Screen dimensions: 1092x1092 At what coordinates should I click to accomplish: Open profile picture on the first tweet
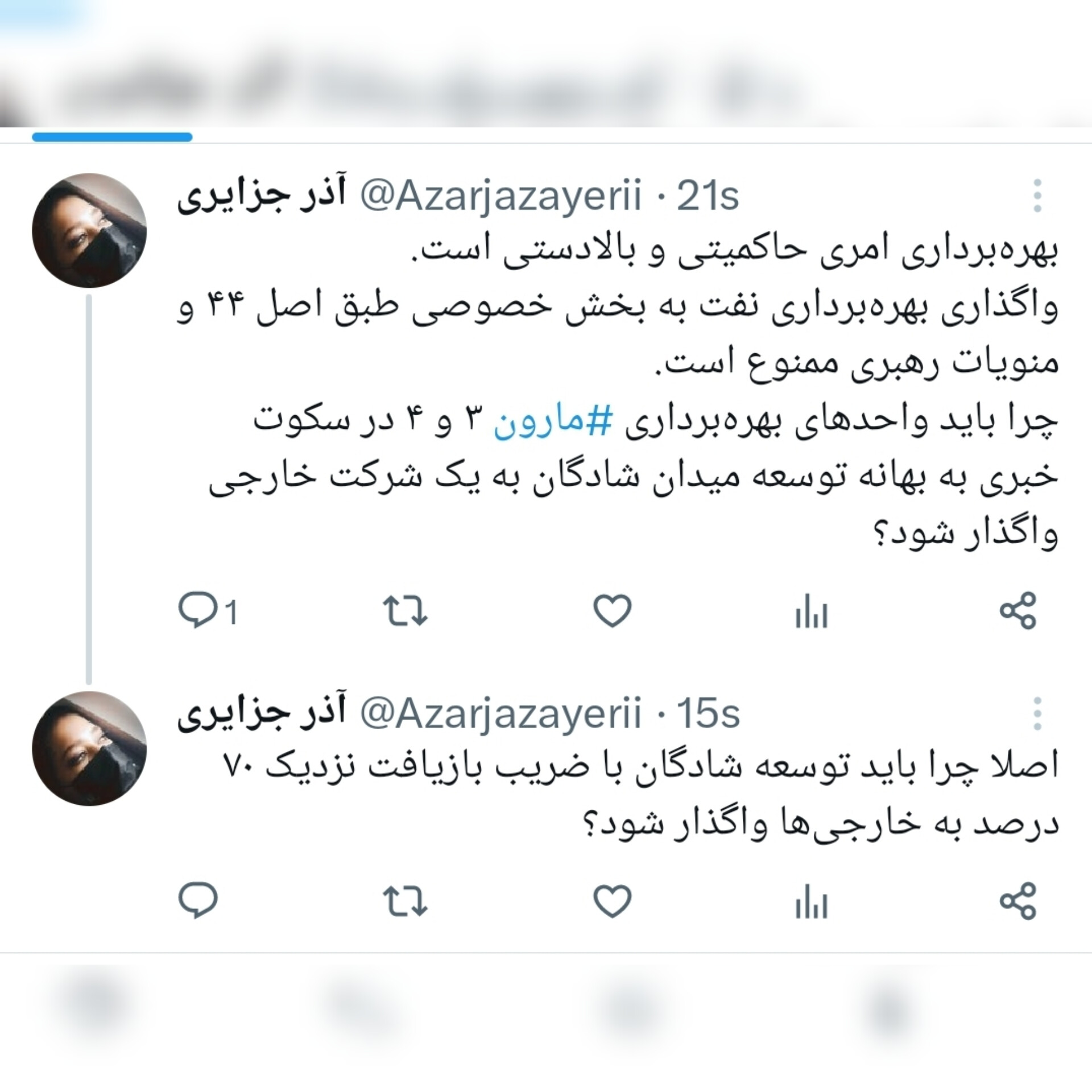(89, 230)
